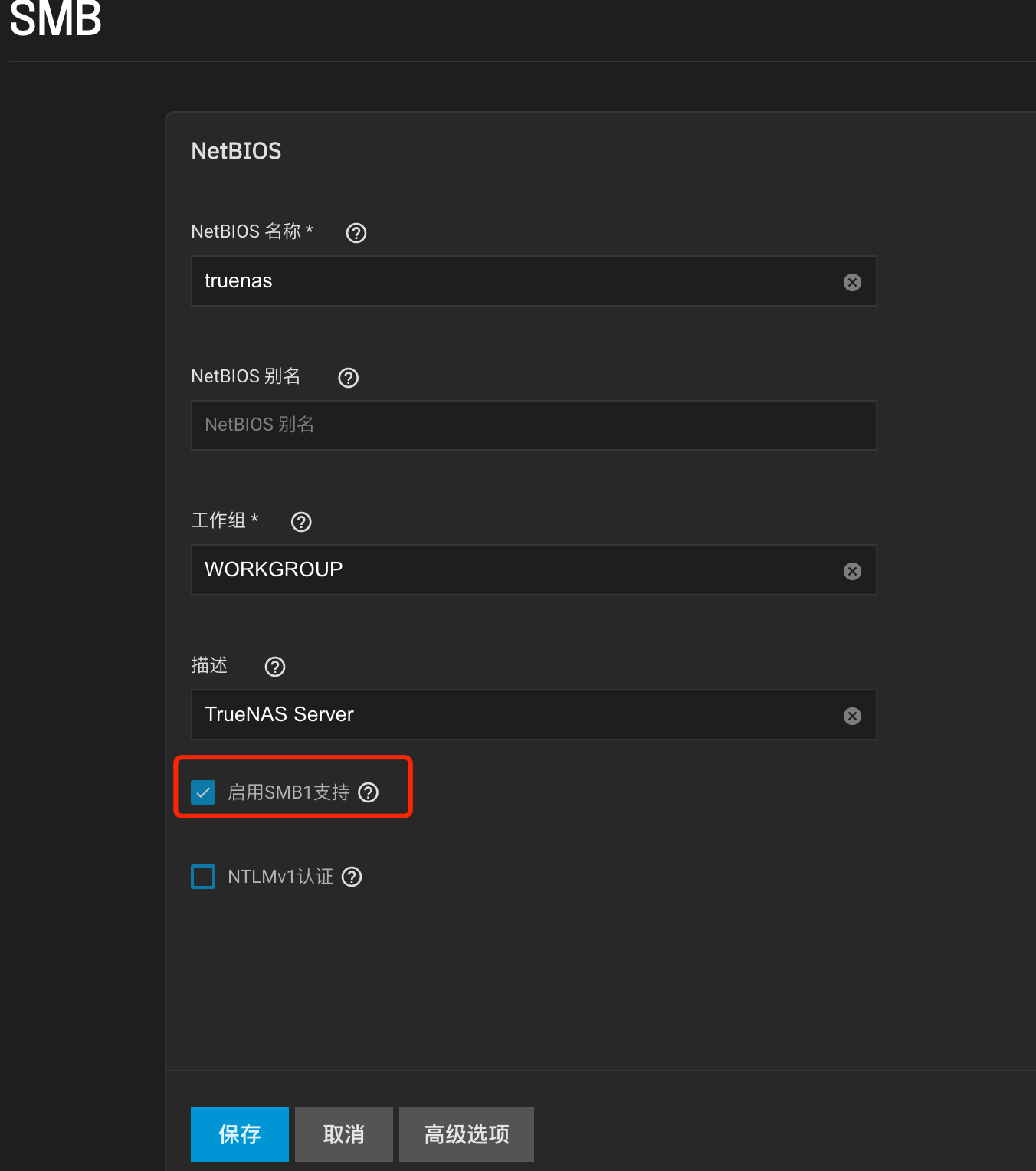1036x1171 pixels.
Task: Click the 保存 save button
Action: (240, 1133)
